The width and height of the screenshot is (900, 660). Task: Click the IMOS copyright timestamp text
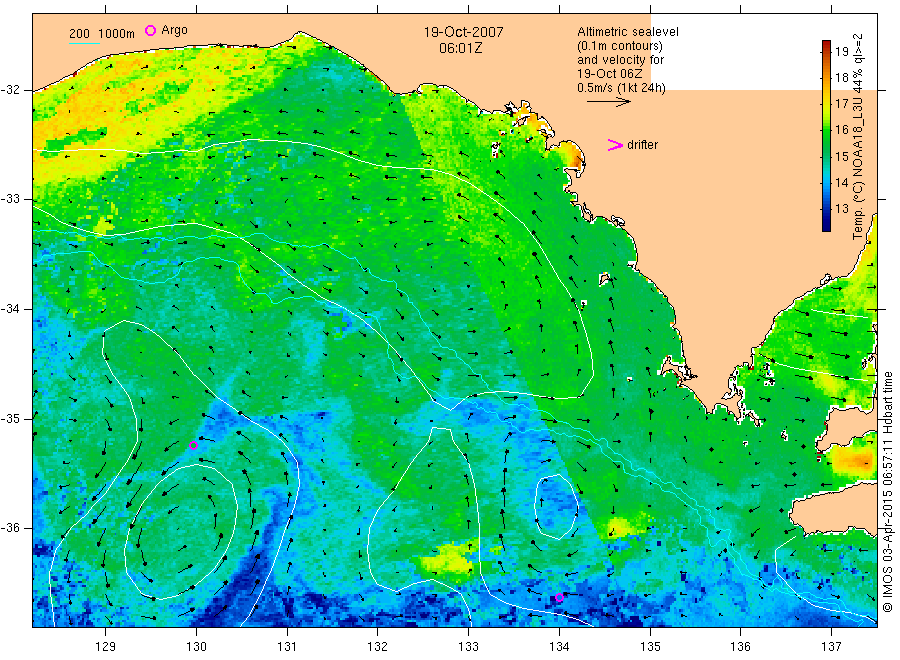click(887, 491)
